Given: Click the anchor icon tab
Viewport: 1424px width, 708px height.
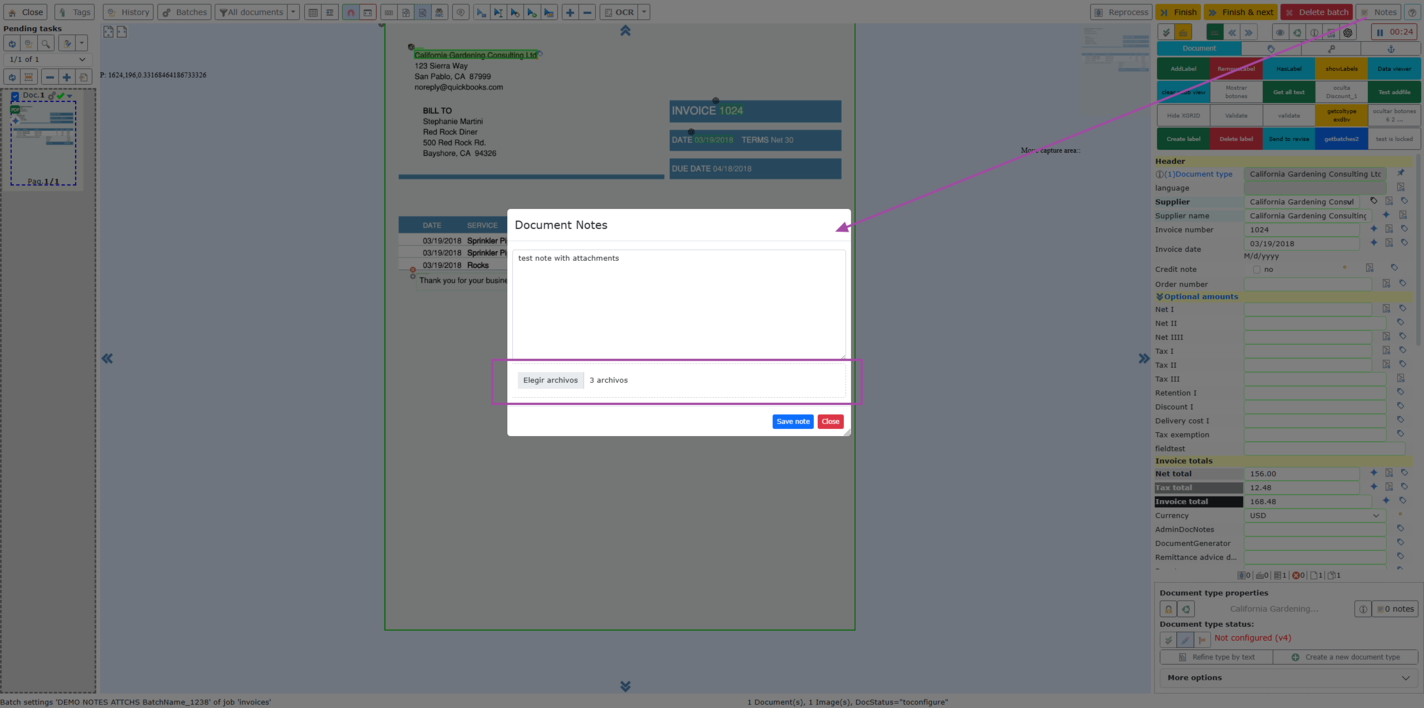Looking at the screenshot, I should [x=1391, y=48].
